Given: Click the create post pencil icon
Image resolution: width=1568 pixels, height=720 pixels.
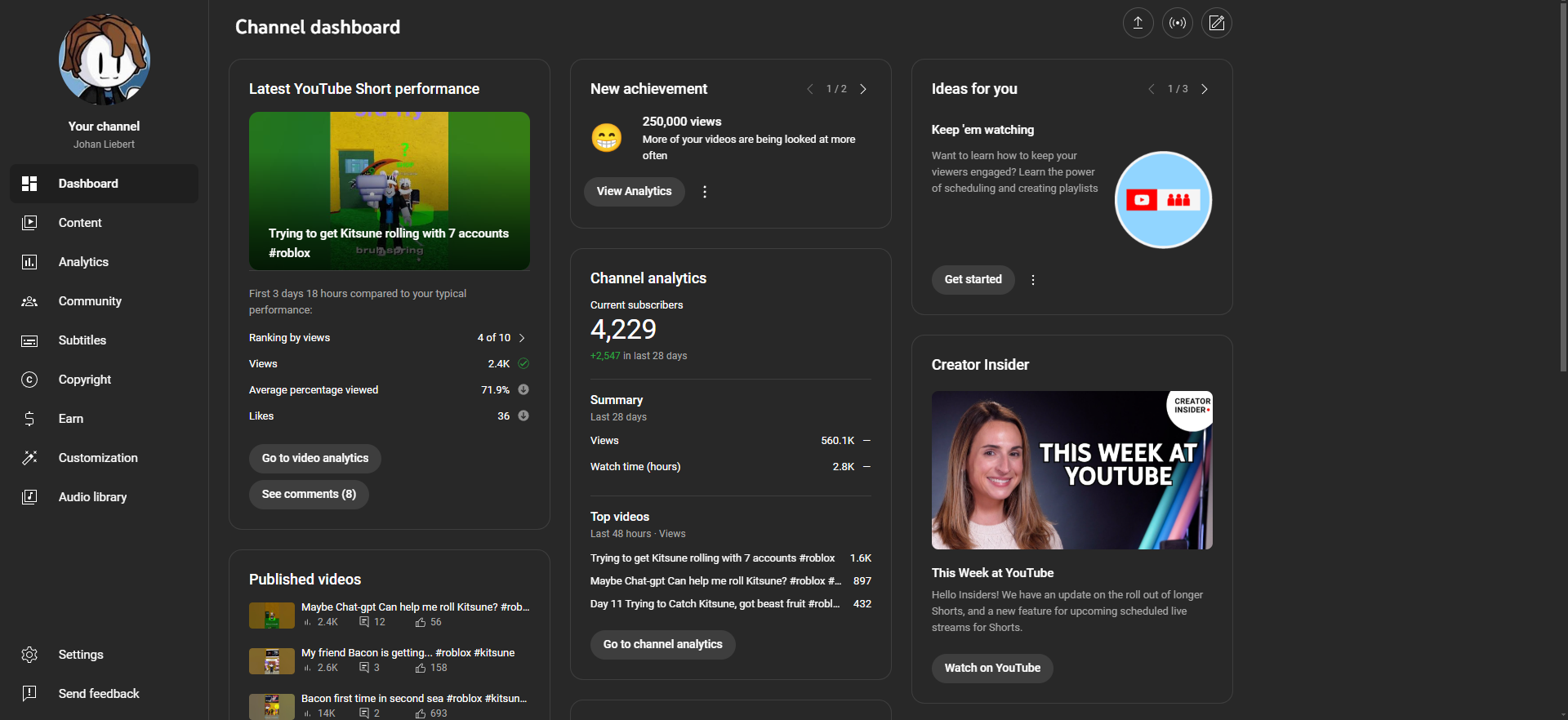Looking at the screenshot, I should pyautogui.click(x=1217, y=23).
